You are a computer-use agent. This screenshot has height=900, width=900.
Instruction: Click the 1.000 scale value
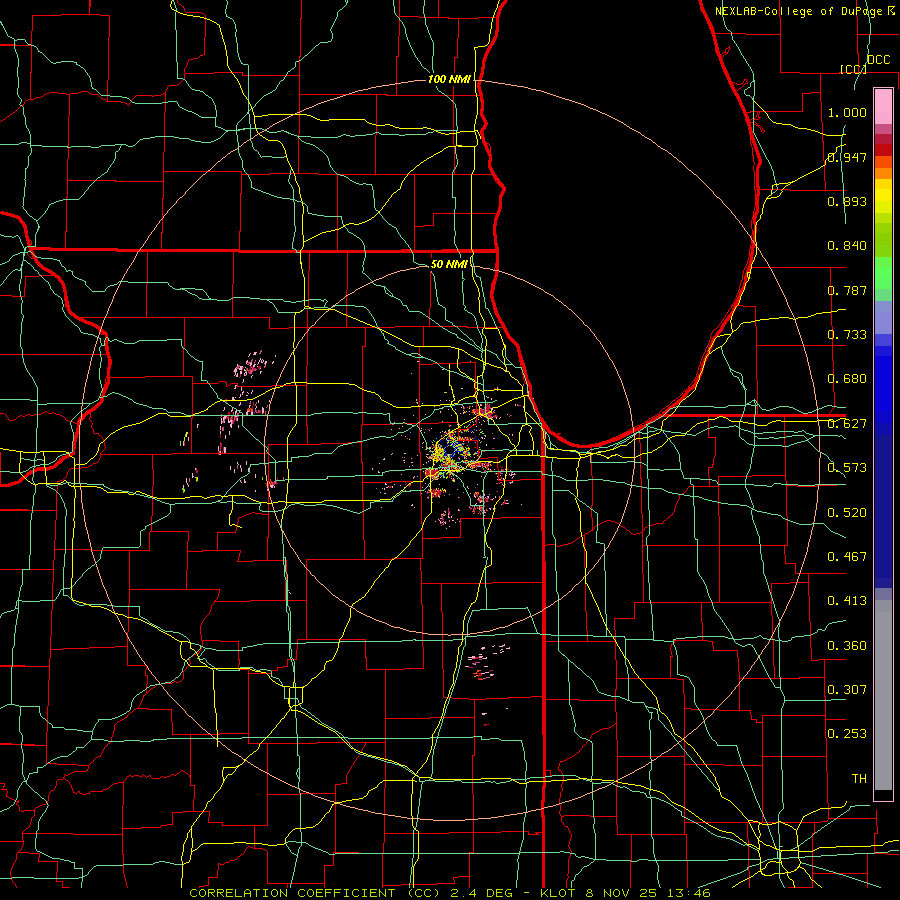pyautogui.click(x=847, y=112)
